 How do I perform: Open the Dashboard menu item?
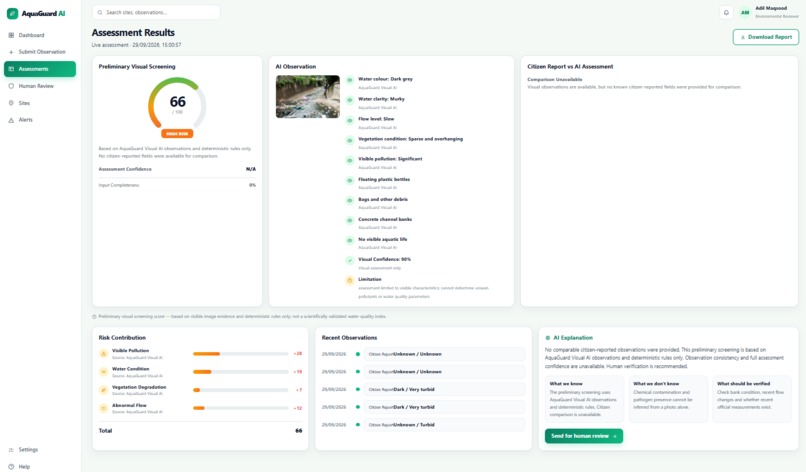pos(40,35)
